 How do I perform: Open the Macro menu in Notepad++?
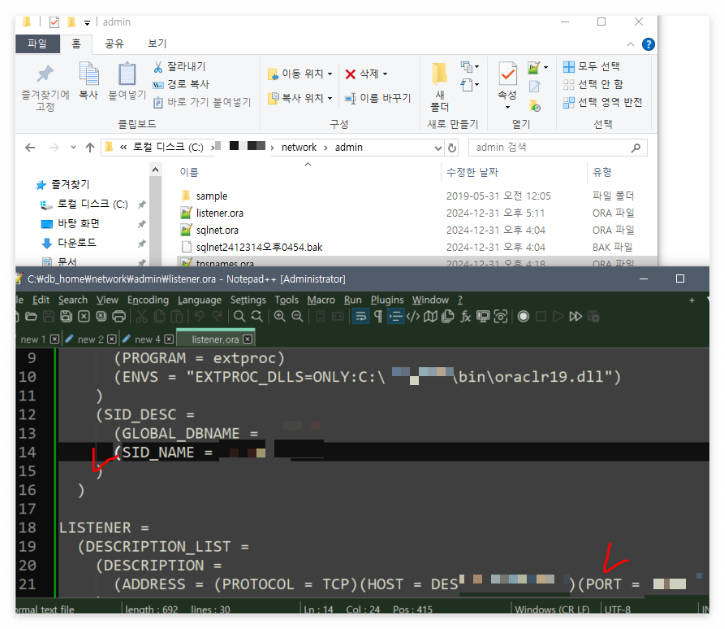pos(321,300)
